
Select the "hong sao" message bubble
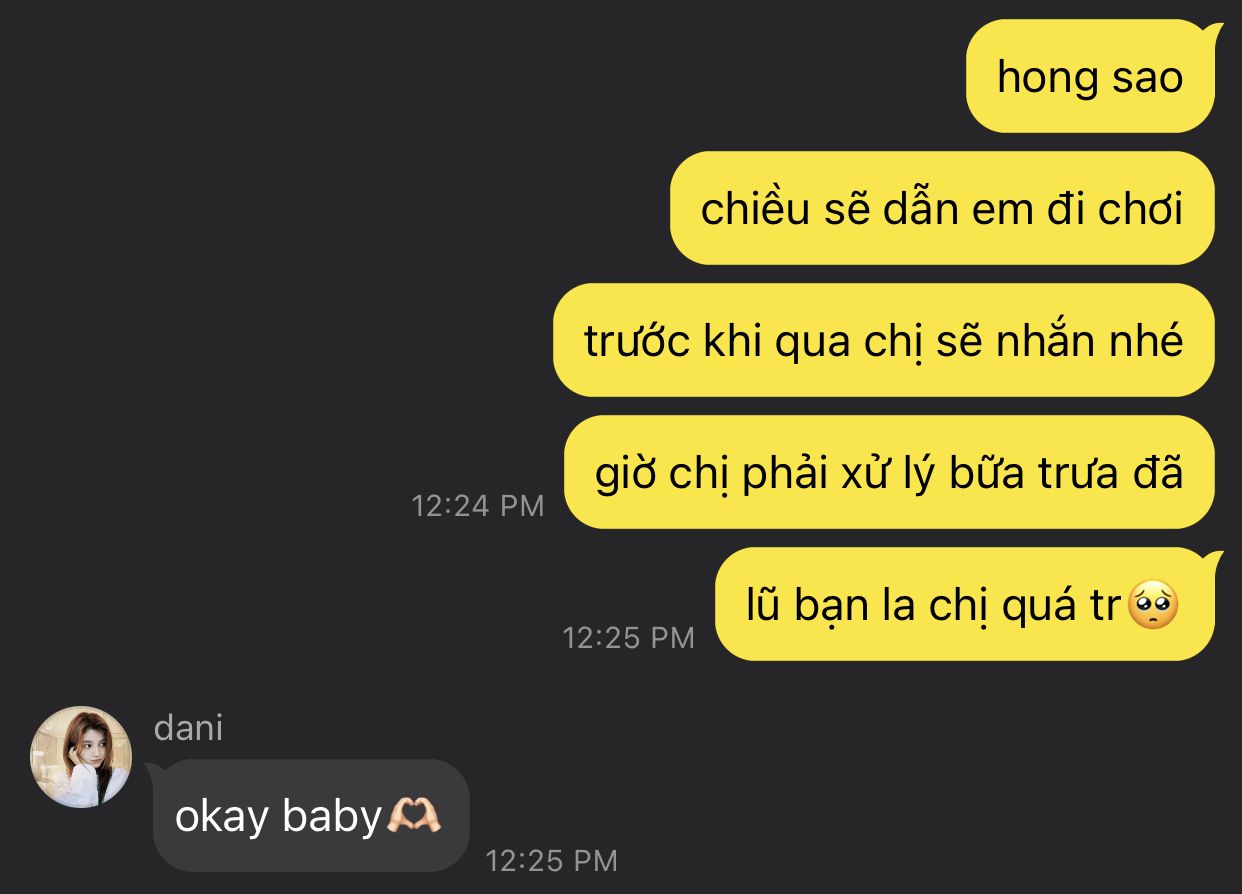[1090, 76]
